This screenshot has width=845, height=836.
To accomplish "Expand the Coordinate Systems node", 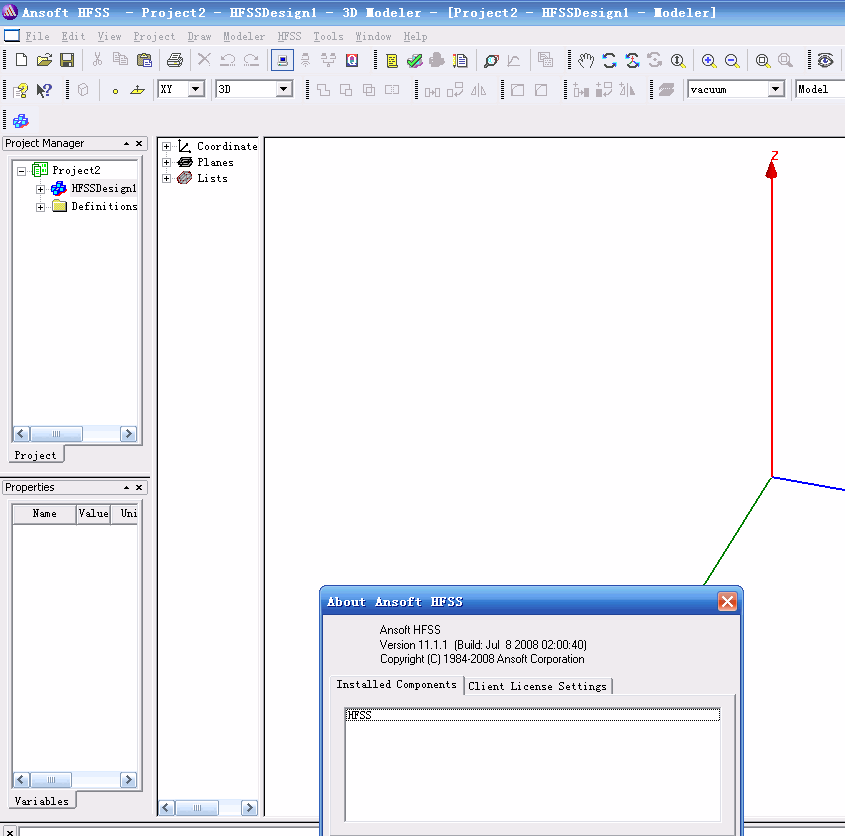I will pos(167,147).
